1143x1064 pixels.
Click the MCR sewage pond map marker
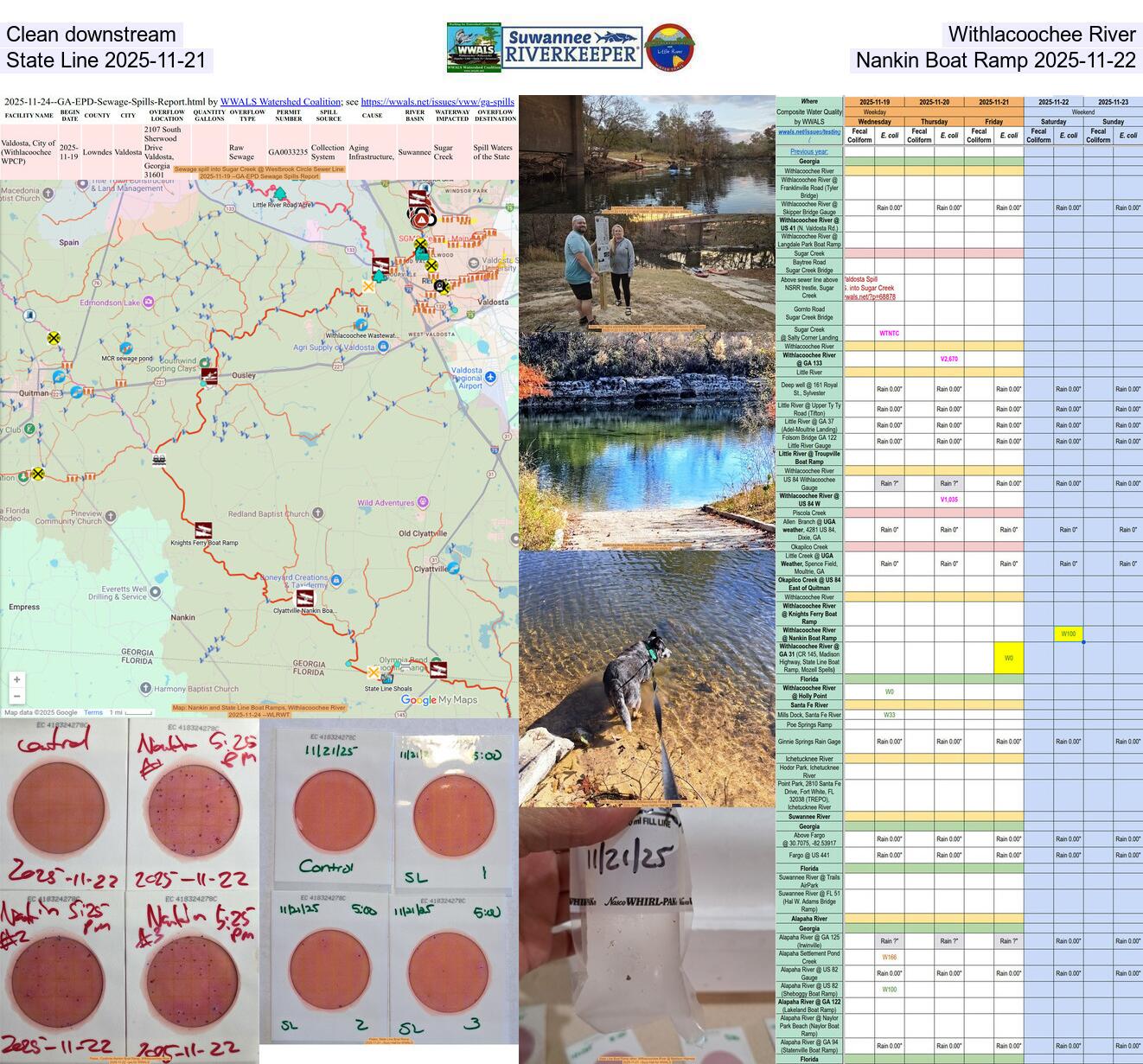tap(126, 348)
